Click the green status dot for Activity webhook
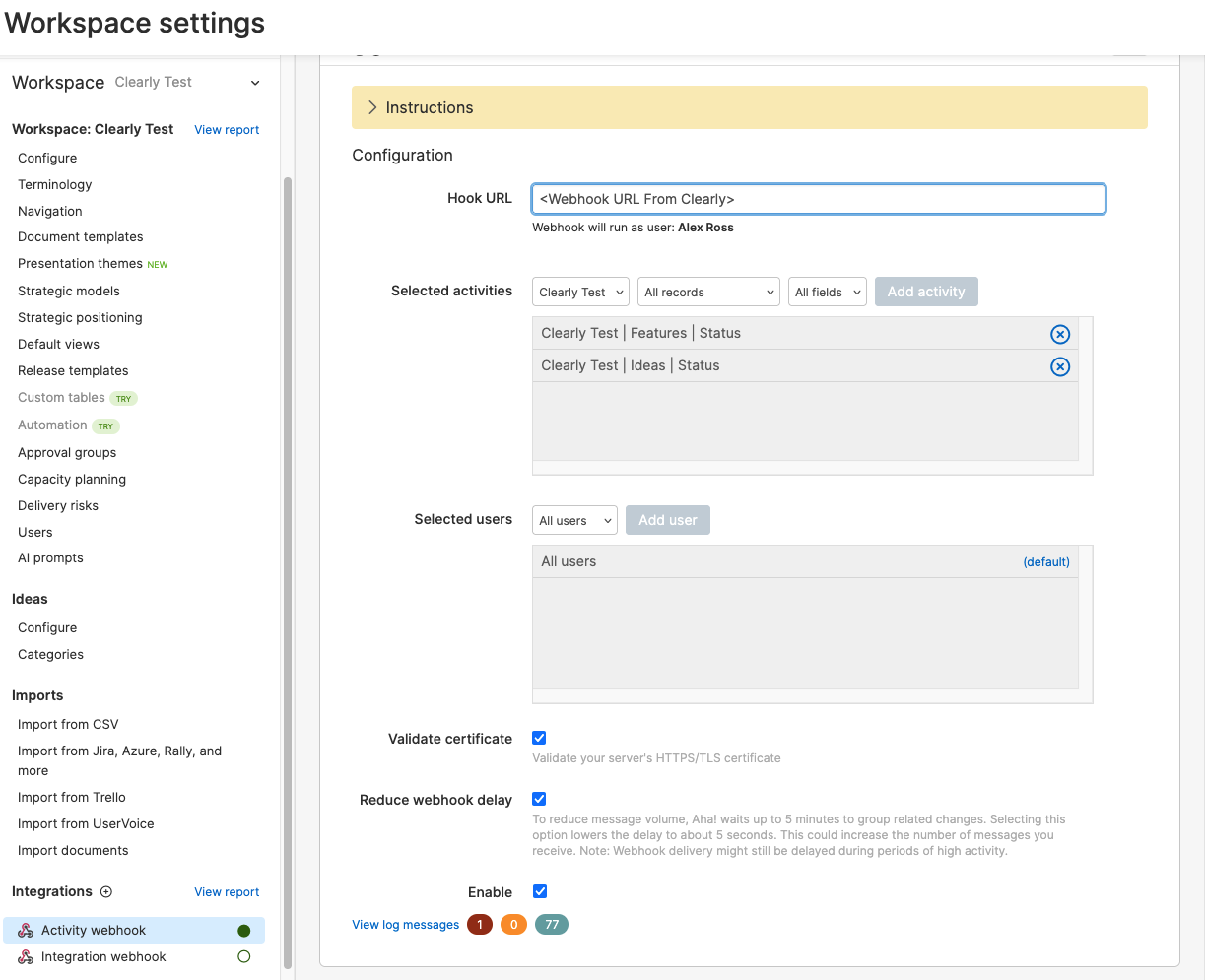 pos(244,931)
